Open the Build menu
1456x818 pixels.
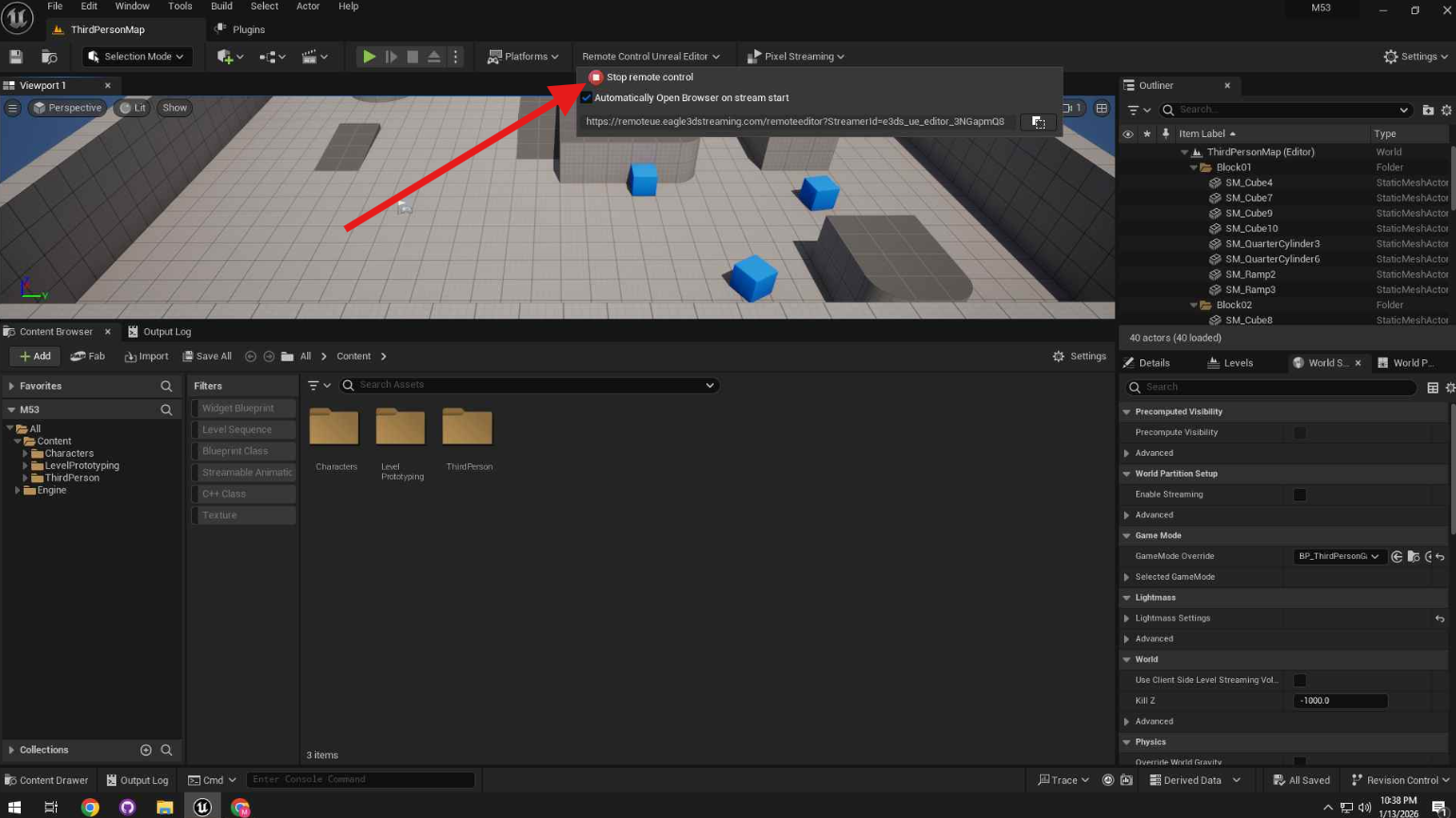(x=221, y=7)
